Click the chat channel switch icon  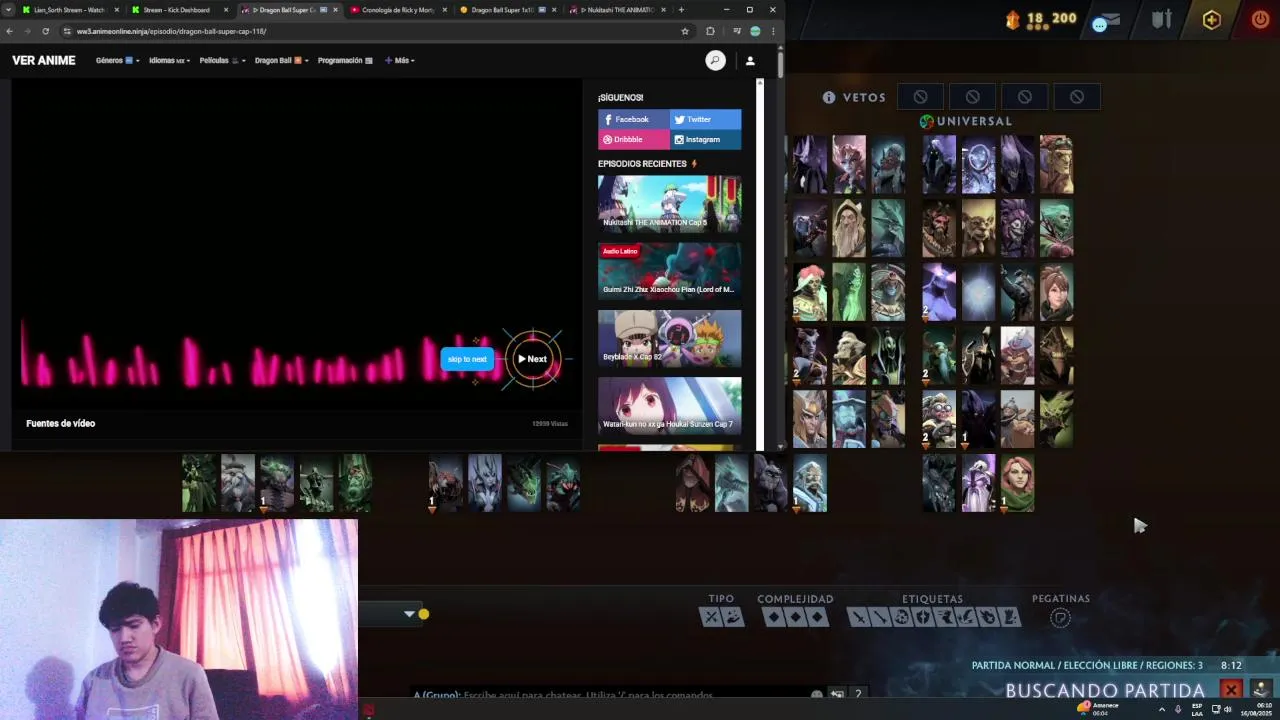pos(837,694)
